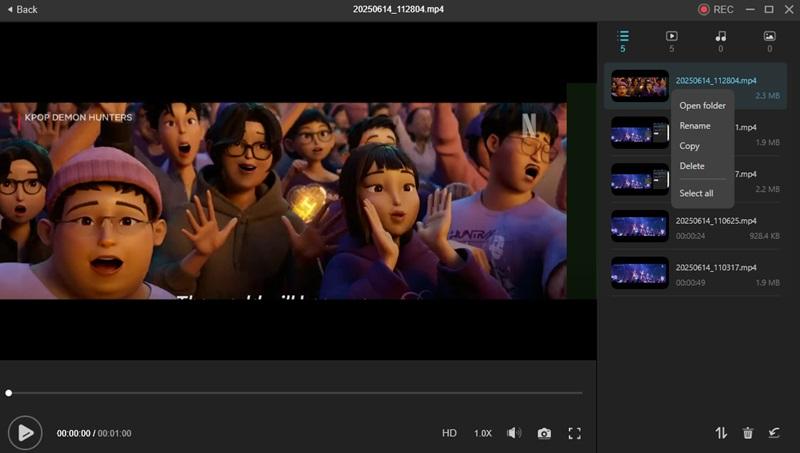Image resolution: width=800 pixels, height=453 pixels.
Task: Click the sort order arrows icon
Action: coord(721,433)
